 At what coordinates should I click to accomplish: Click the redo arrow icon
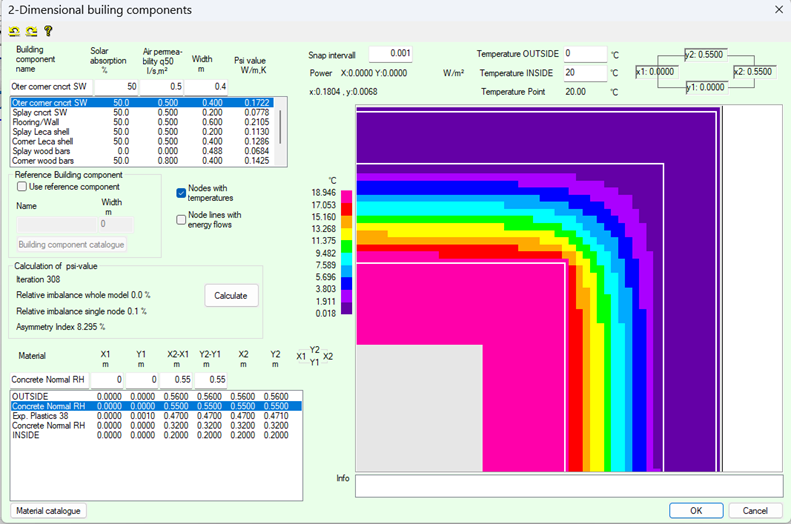coord(30,31)
